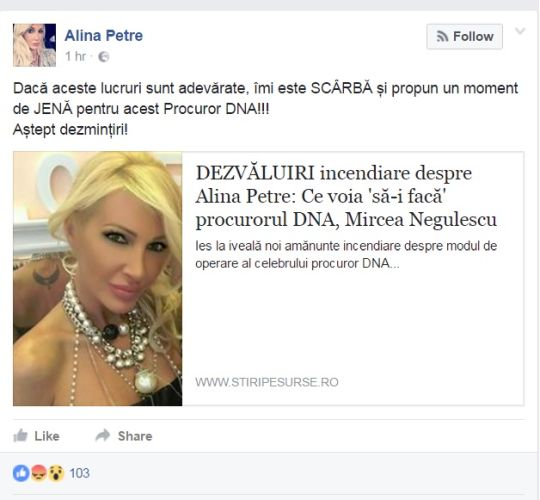Click the public globe privacy icon
The height and width of the screenshot is (500, 540).
(x=104, y=57)
